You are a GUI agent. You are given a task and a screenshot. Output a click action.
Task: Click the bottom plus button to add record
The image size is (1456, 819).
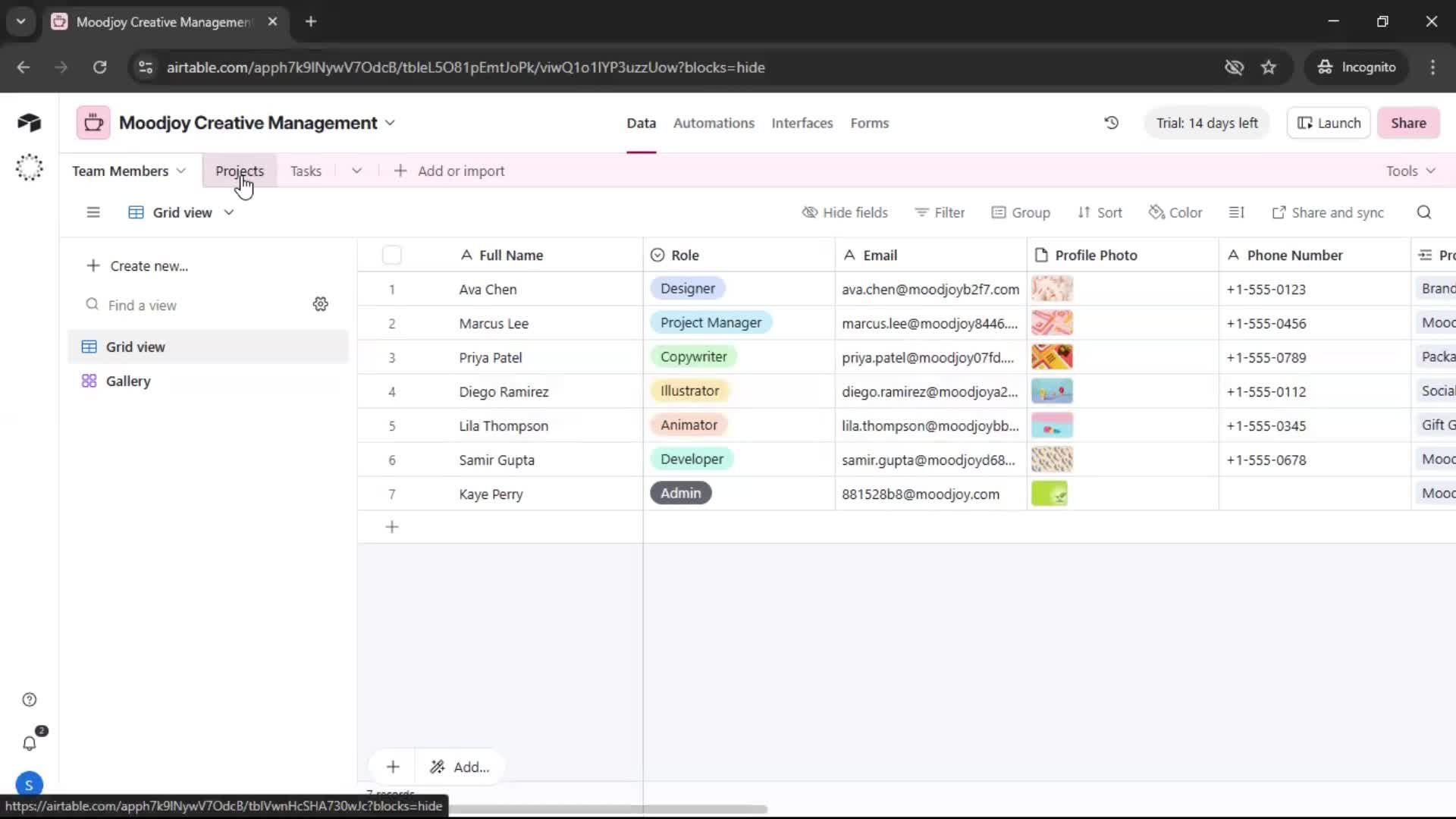pyautogui.click(x=393, y=767)
